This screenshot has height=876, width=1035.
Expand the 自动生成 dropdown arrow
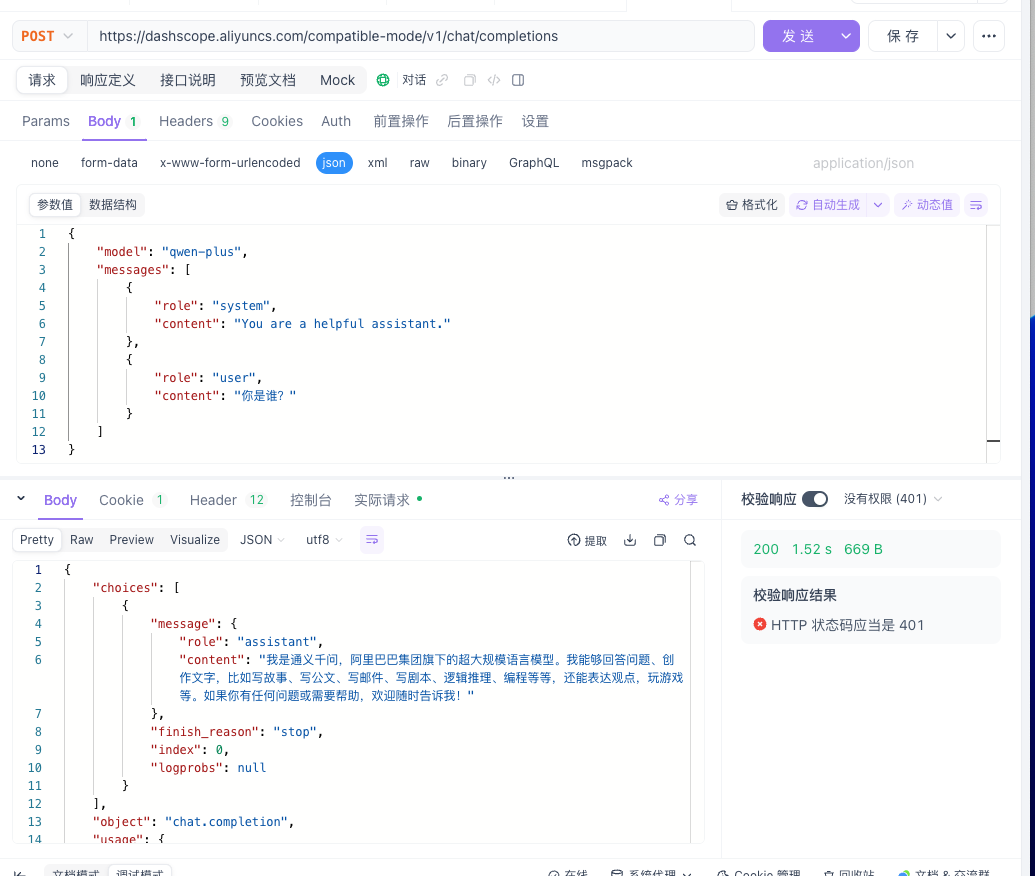click(878, 205)
